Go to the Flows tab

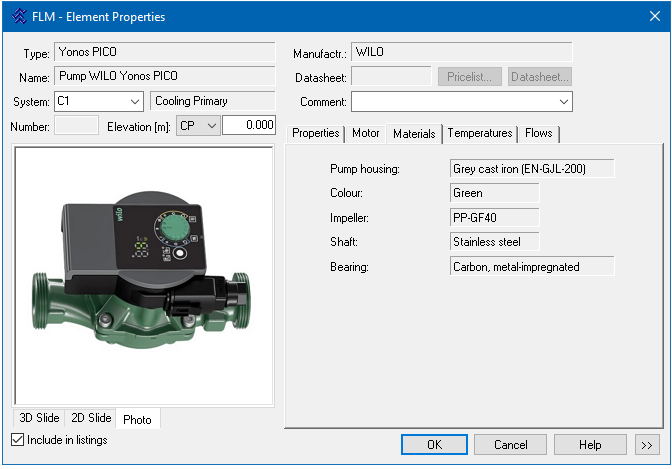pos(538,133)
